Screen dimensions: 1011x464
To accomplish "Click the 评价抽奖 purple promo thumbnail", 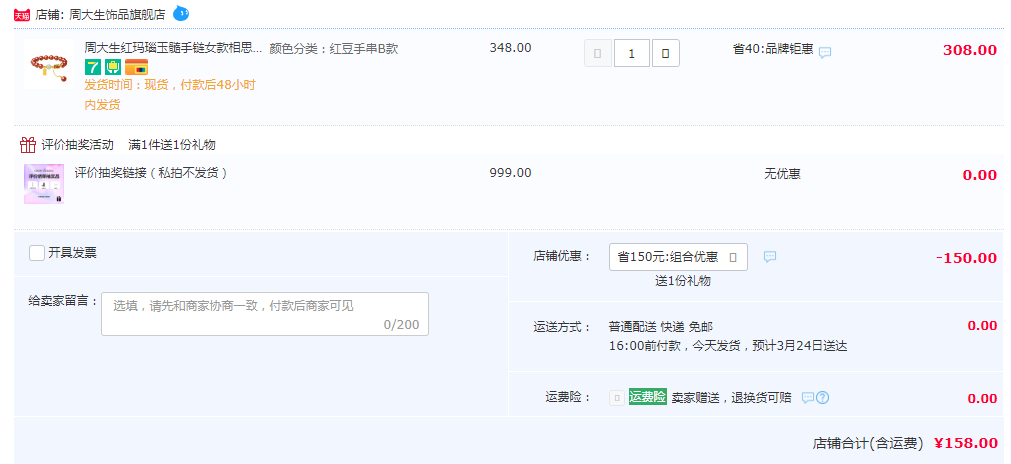I will (44, 184).
